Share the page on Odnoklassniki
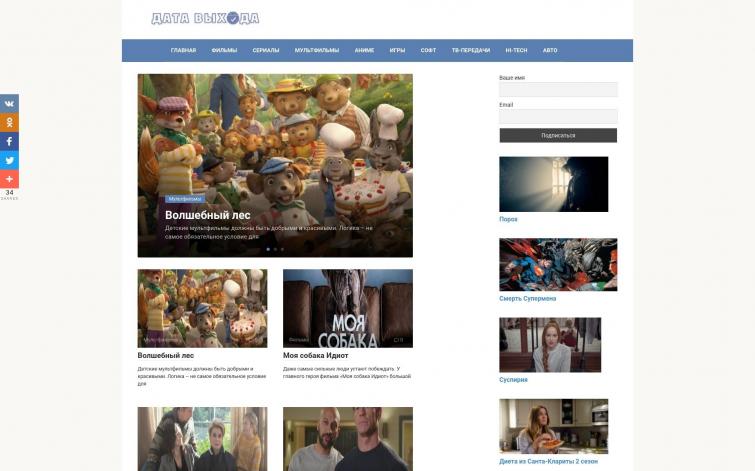The width and height of the screenshot is (755, 471). tap(9, 122)
